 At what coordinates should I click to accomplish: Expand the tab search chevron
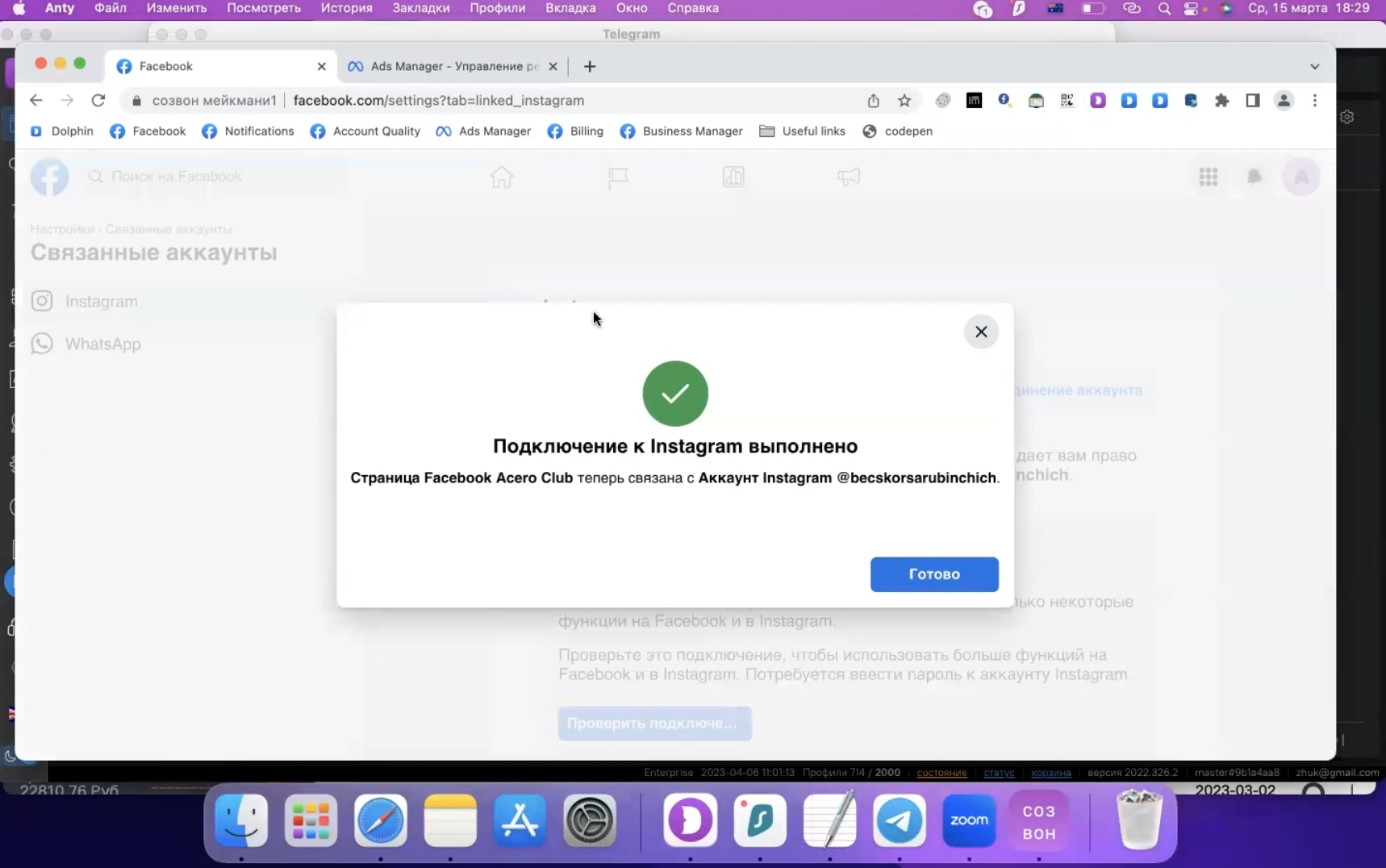[1315, 66]
